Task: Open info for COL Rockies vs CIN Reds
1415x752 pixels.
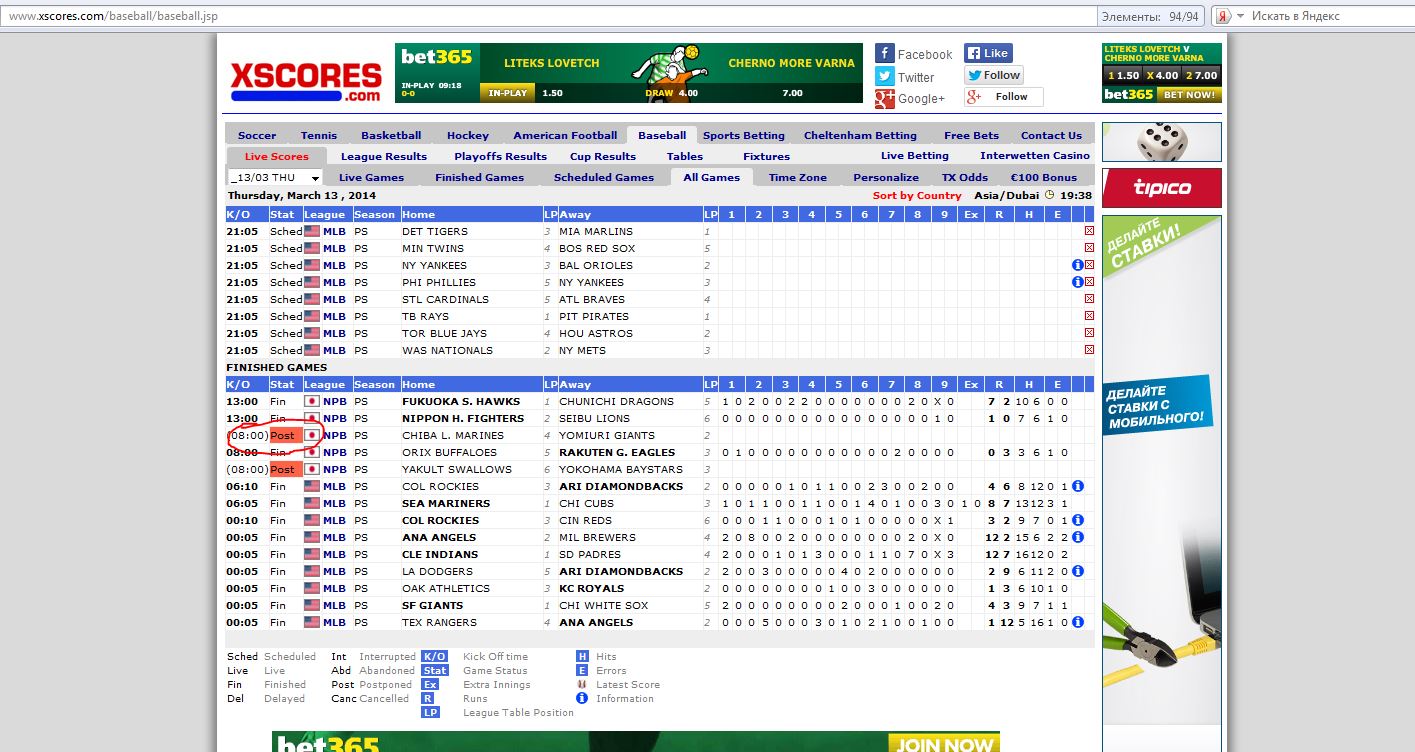Action: coord(1077,520)
